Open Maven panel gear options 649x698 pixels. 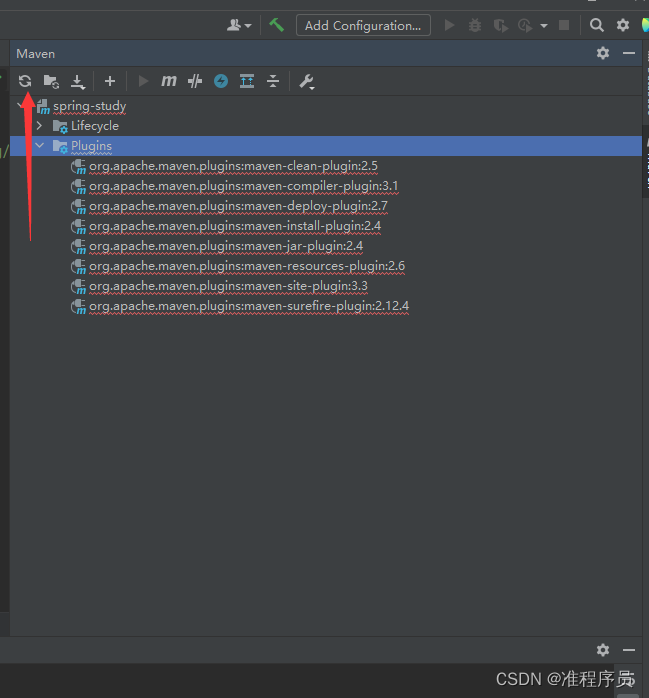(603, 53)
